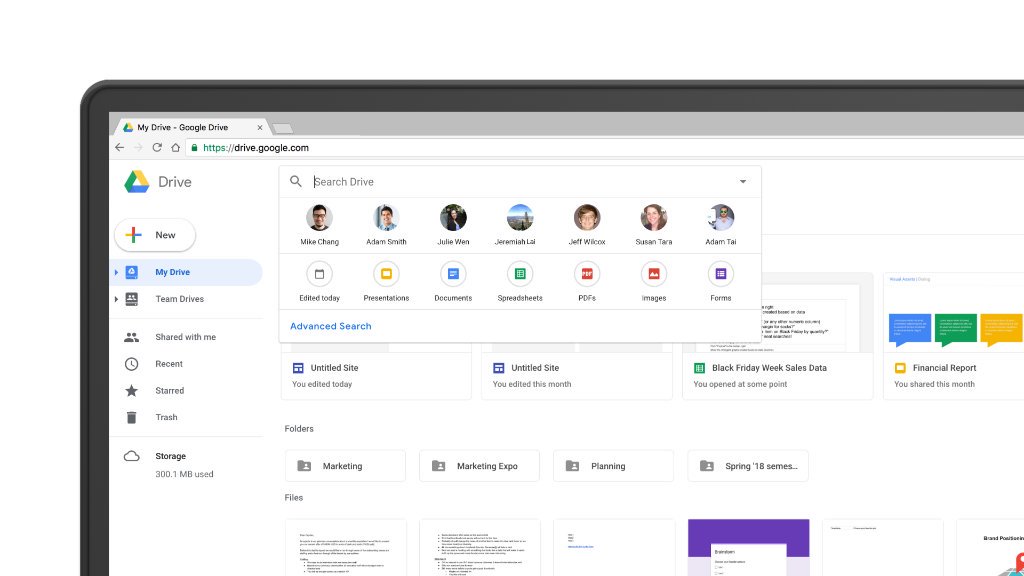Image resolution: width=1024 pixels, height=576 pixels.
Task: Click the 300.1 MB used text
Action: (184, 474)
